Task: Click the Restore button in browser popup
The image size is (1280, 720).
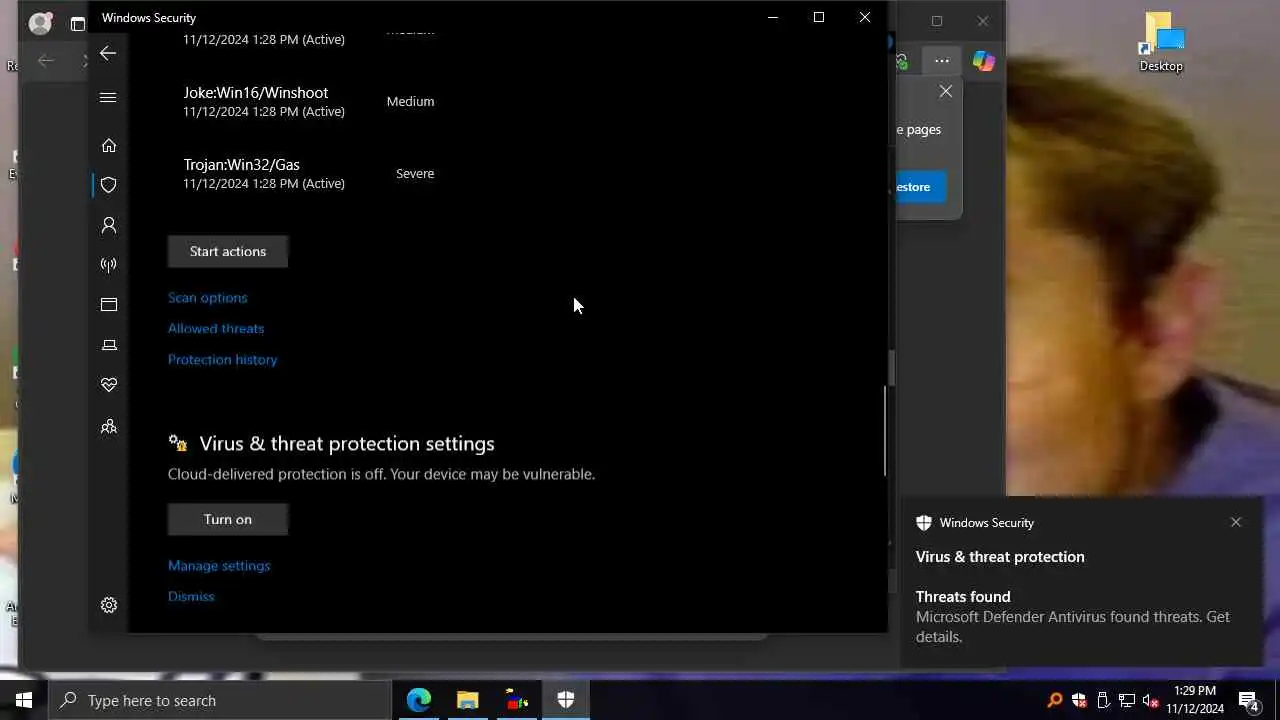Action: [918, 187]
